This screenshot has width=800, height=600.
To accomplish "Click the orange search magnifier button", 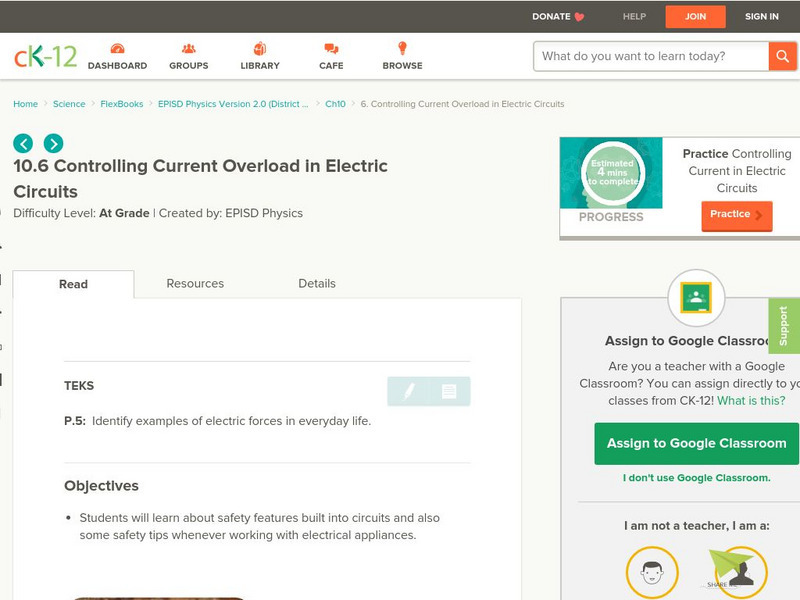I will 782,56.
